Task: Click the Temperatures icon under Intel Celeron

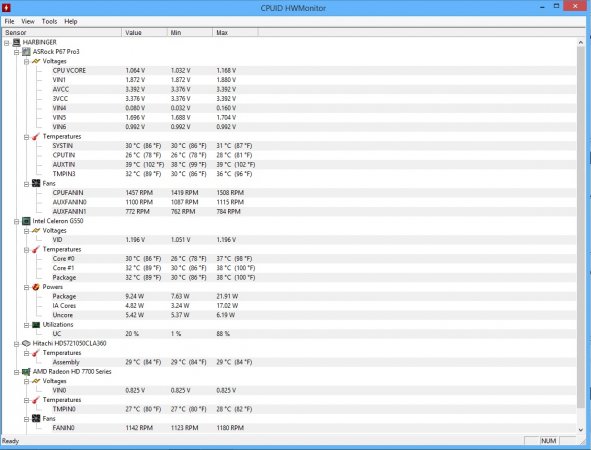Action: click(x=36, y=249)
